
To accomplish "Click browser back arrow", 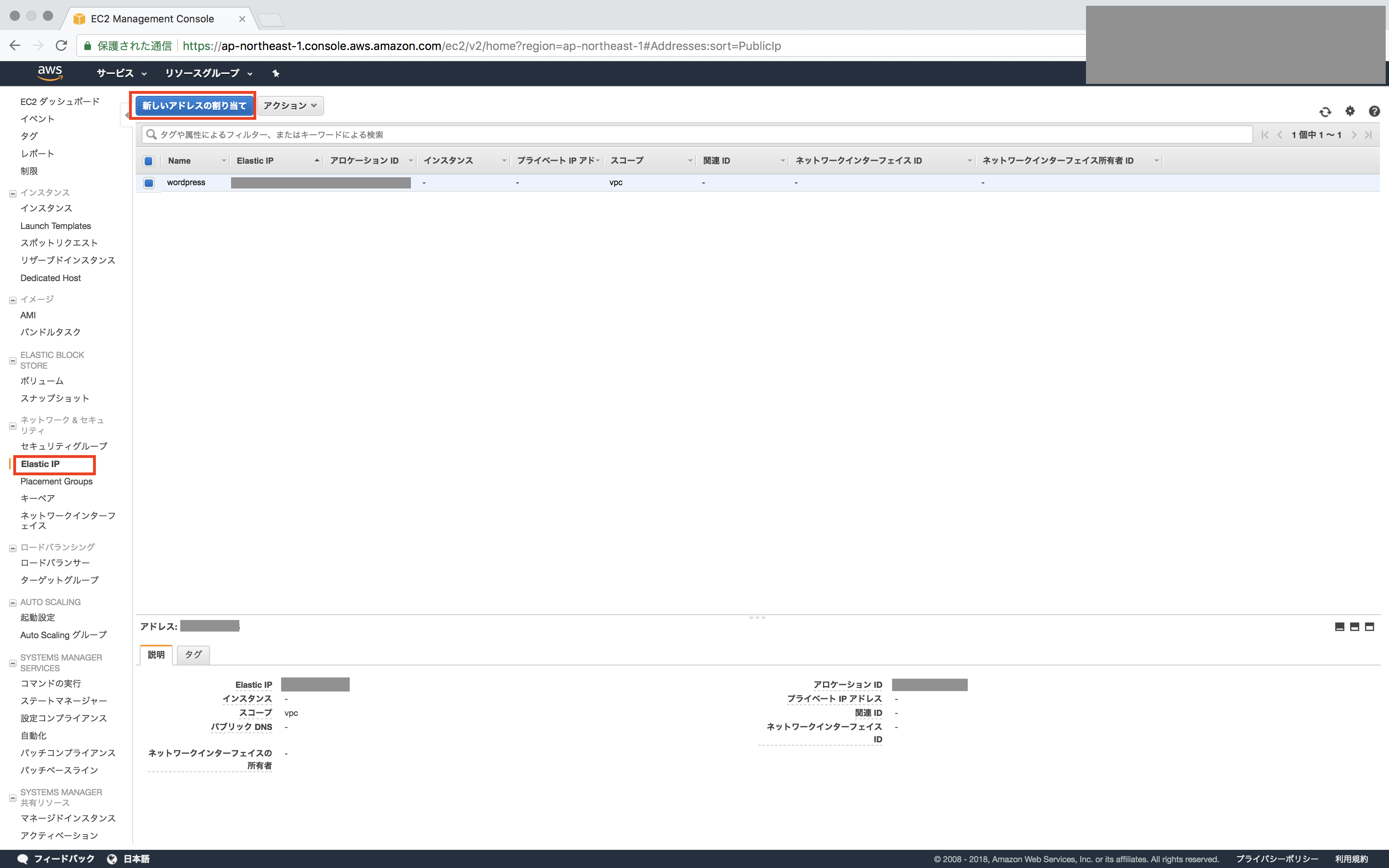I will [15, 45].
